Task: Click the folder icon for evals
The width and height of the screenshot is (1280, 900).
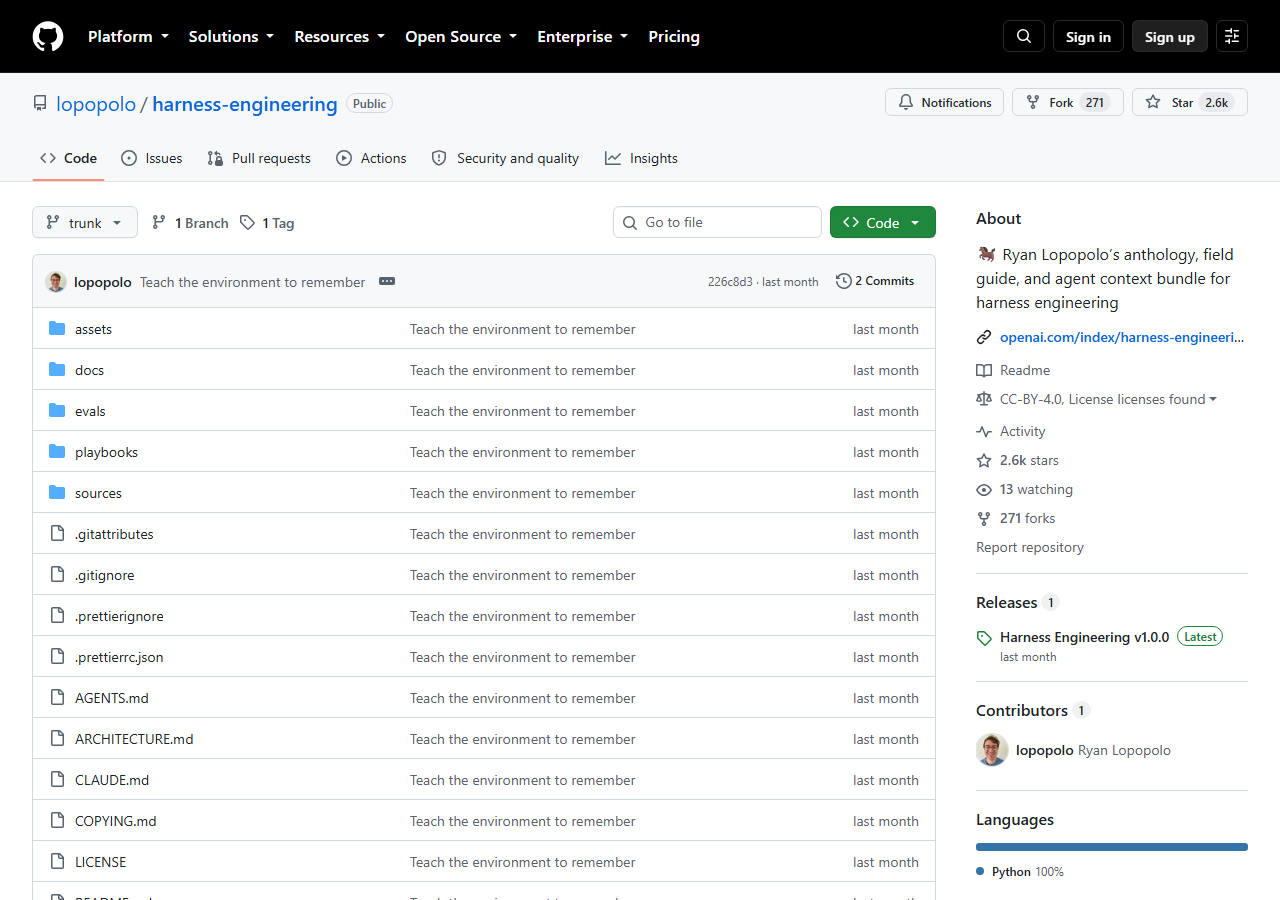Action: [x=57, y=411]
